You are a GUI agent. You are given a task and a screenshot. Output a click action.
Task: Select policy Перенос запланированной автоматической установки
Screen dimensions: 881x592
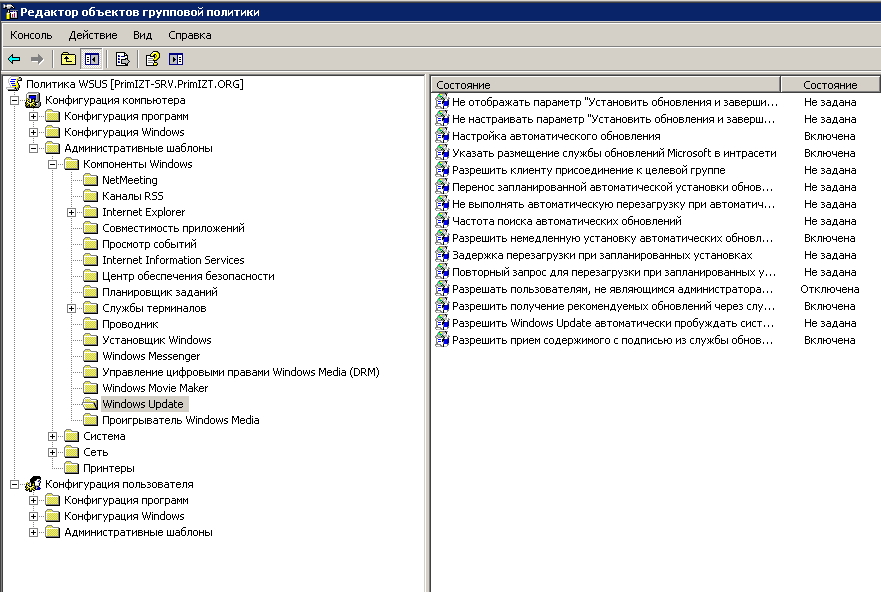tap(612, 187)
